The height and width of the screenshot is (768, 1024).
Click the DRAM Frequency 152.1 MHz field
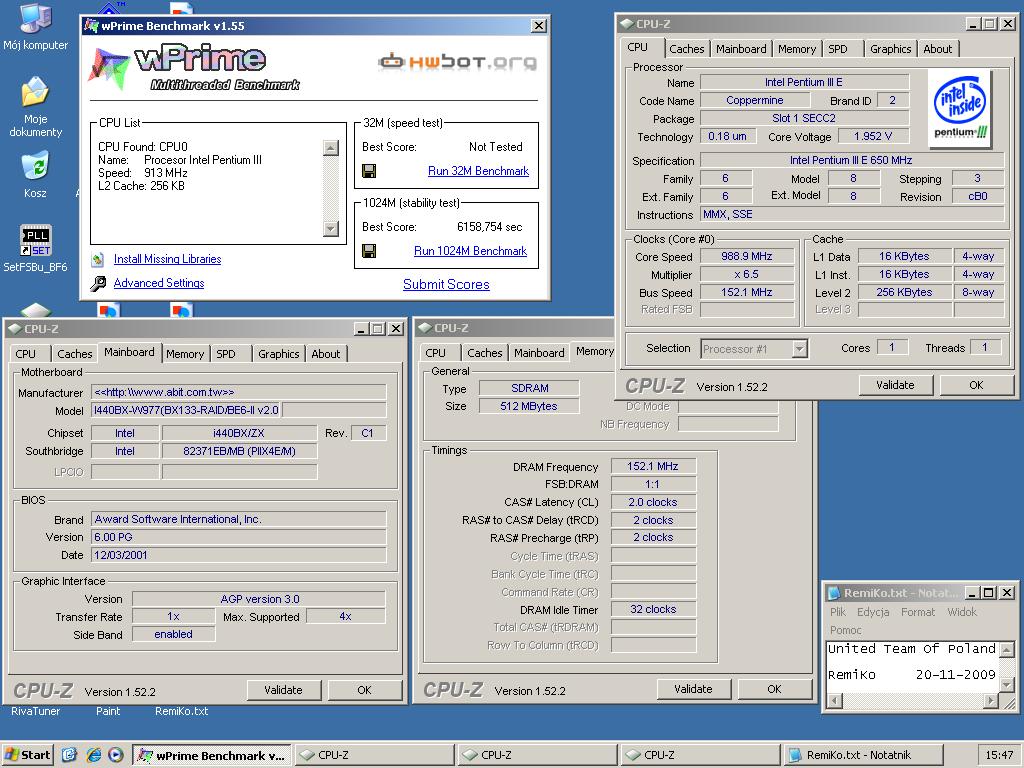[x=653, y=466]
